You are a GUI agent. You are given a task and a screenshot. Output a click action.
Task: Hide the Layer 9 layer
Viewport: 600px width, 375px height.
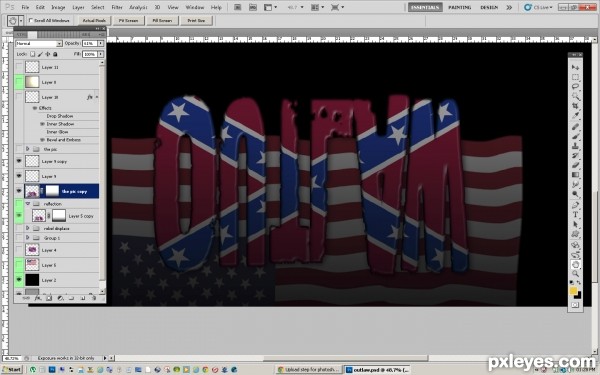[x=19, y=176]
